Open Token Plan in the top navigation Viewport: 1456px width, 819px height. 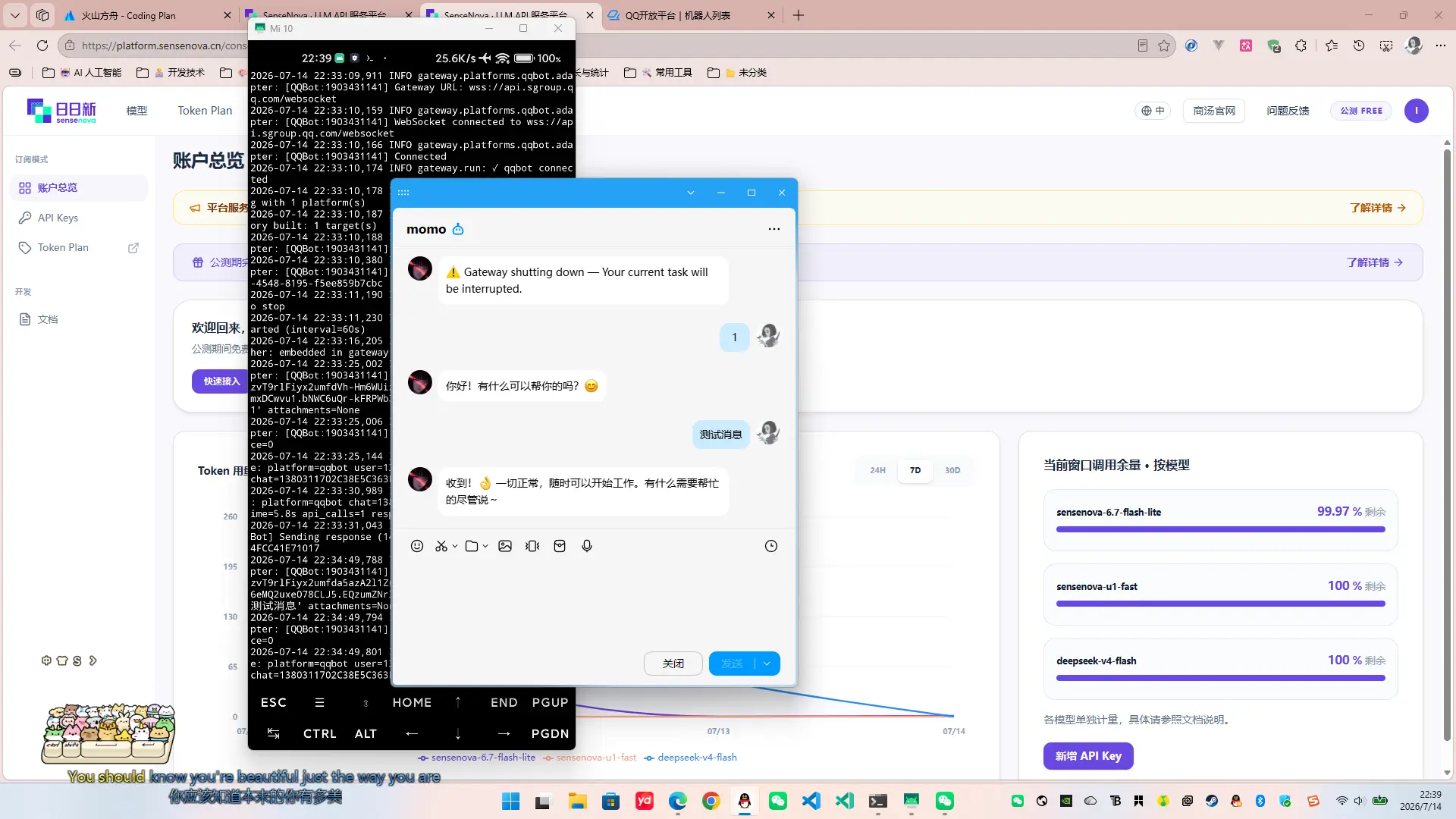[x=205, y=111]
